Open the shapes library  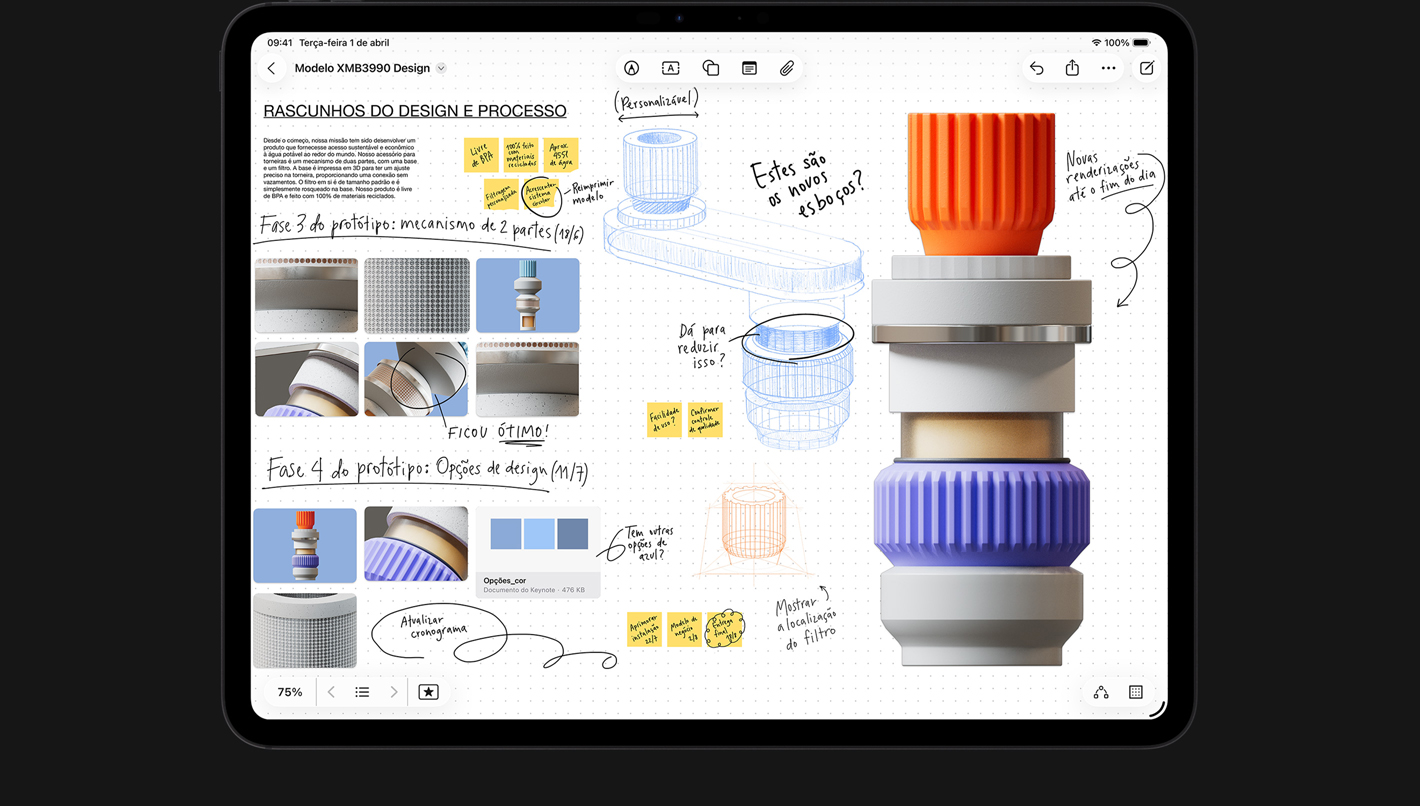pyautogui.click(x=710, y=68)
